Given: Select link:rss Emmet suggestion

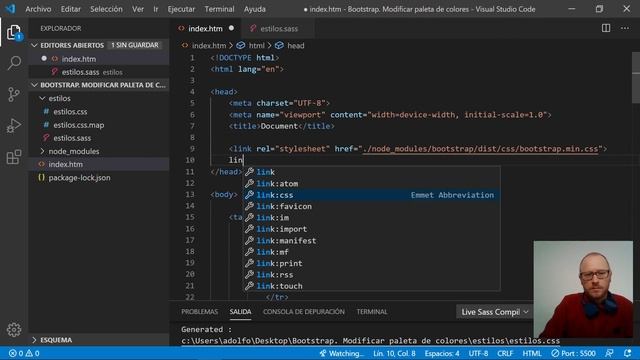Looking at the screenshot, I should click(371, 275).
